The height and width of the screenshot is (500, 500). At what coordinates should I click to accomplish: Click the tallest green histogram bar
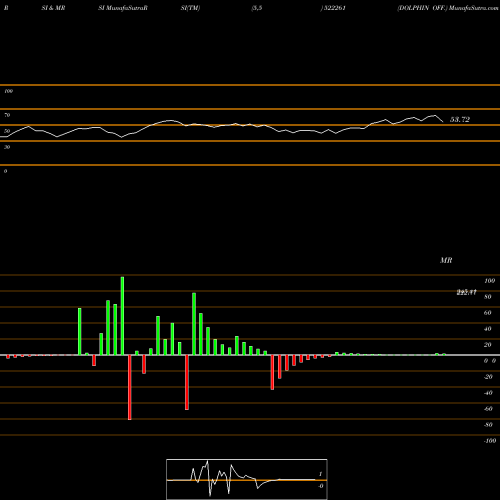[x=122, y=316]
